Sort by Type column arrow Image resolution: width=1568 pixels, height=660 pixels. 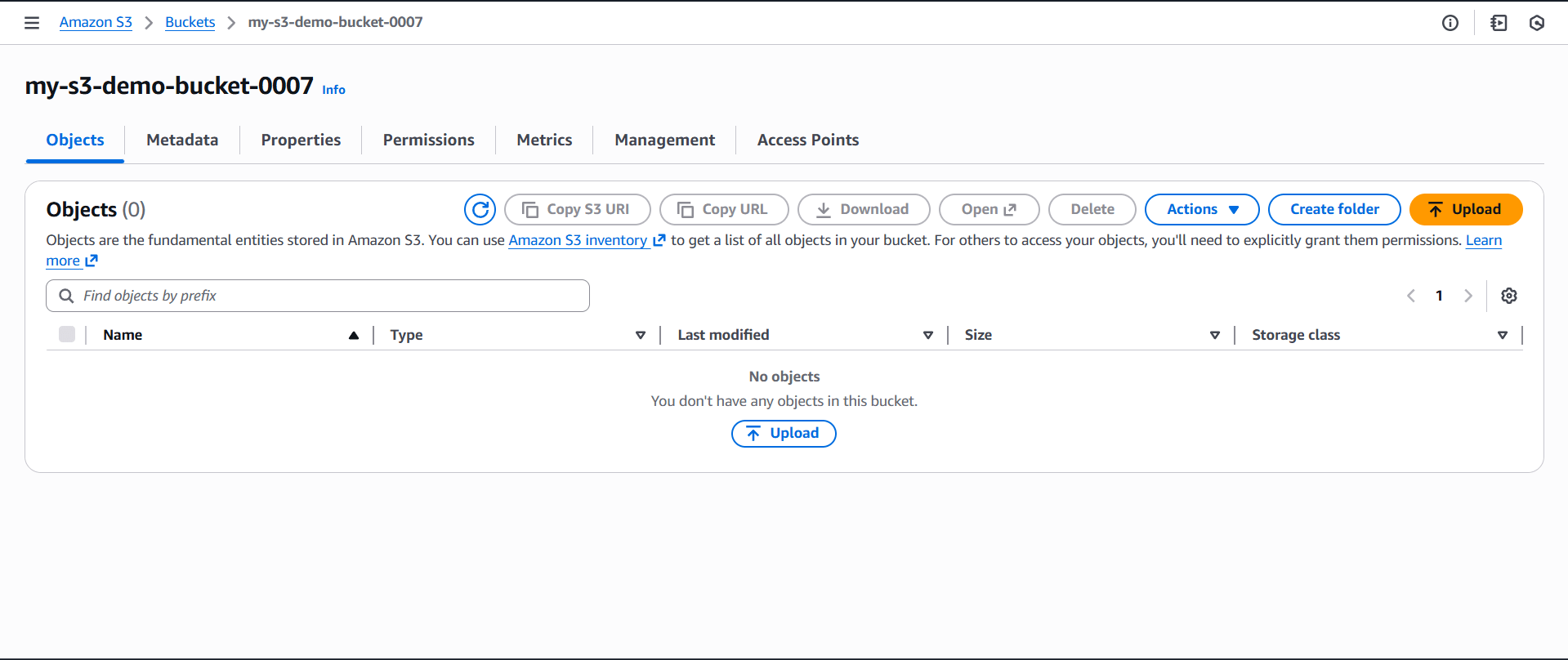click(641, 335)
